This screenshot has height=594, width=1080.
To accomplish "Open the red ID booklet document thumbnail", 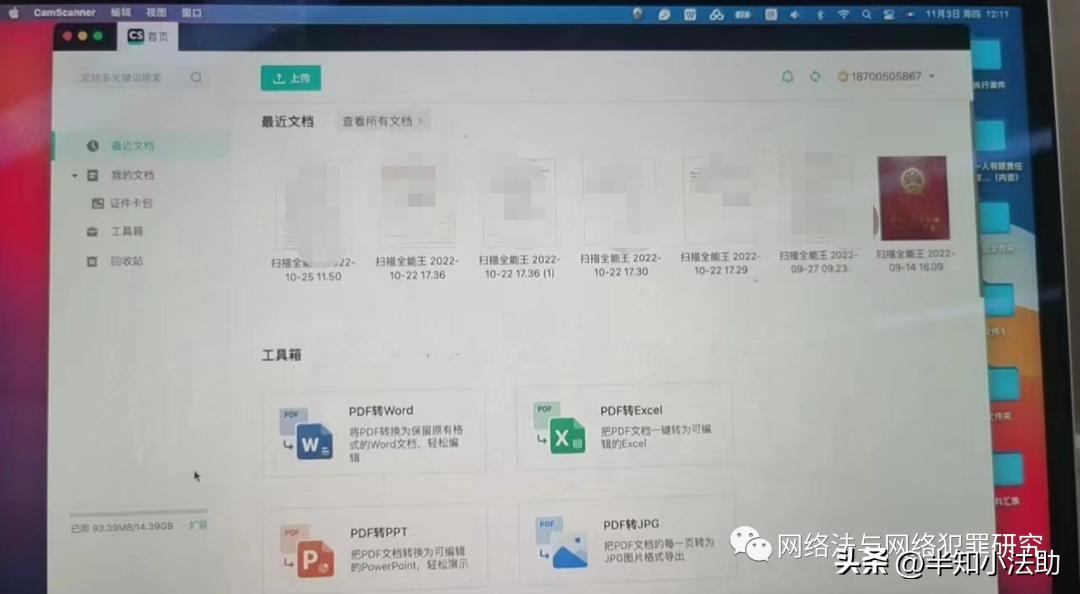I will click(x=912, y=196).
